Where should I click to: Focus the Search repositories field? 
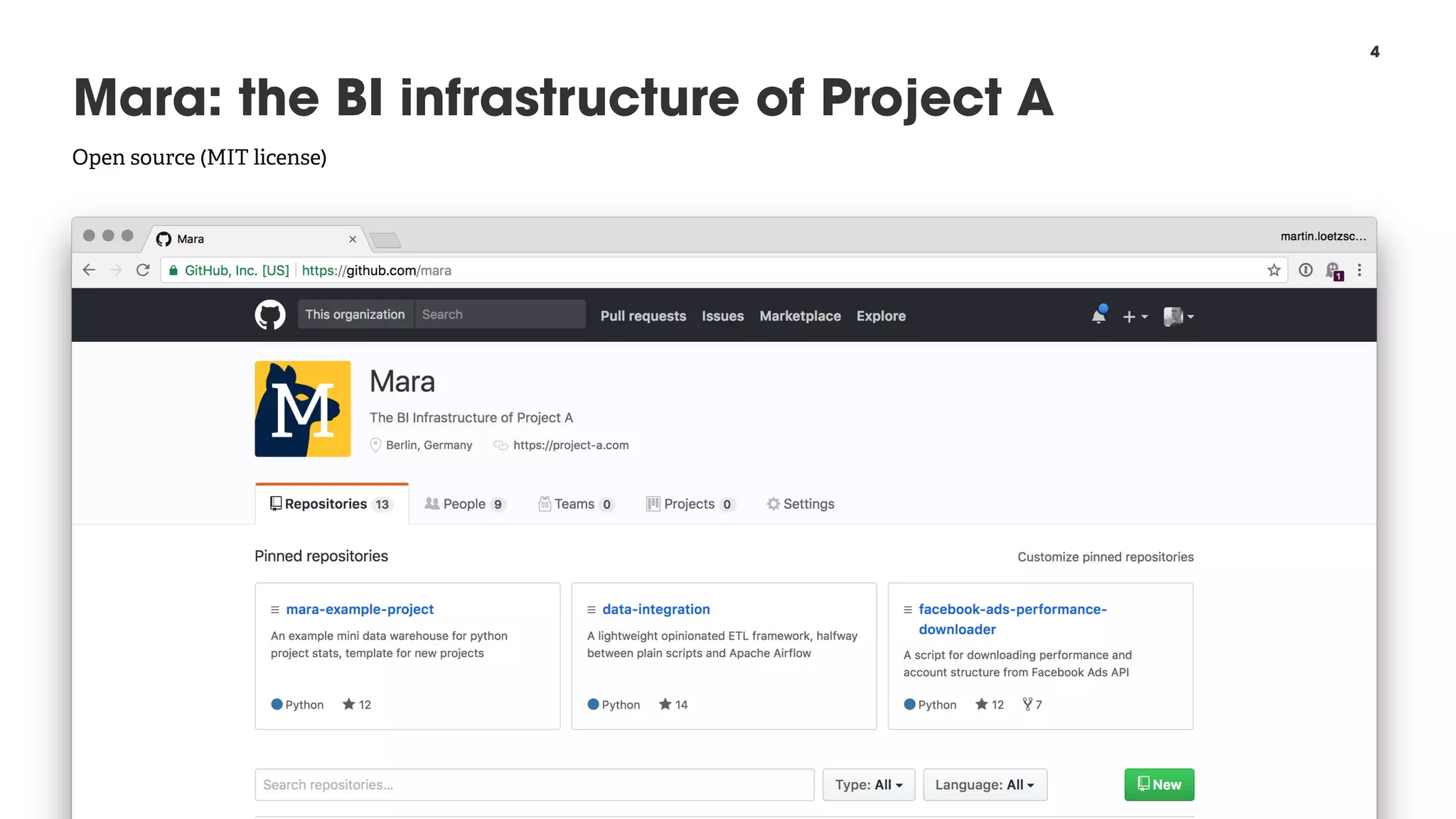(x=534, y=785)
